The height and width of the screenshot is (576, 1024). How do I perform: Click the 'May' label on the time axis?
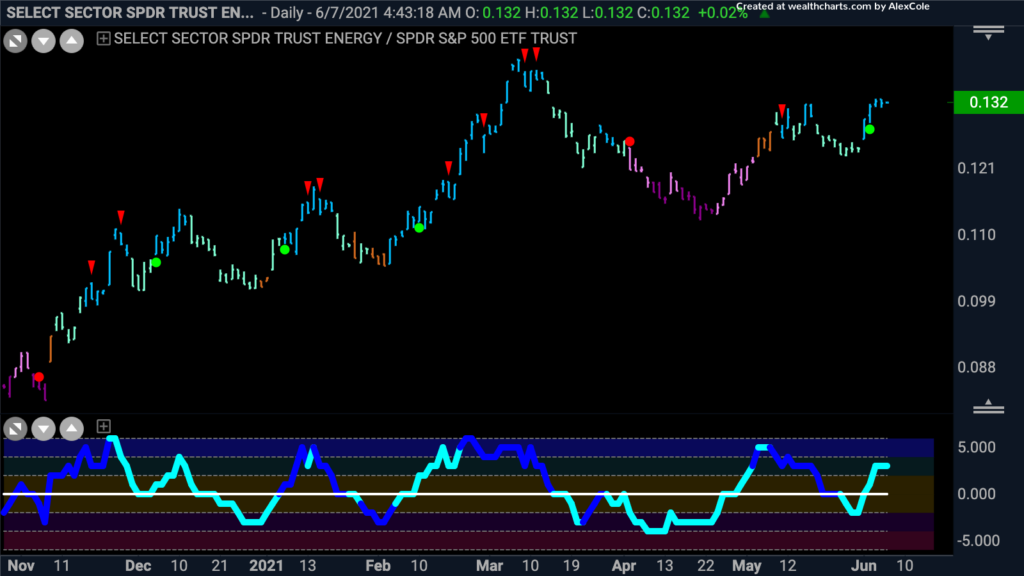click(746, 566)
